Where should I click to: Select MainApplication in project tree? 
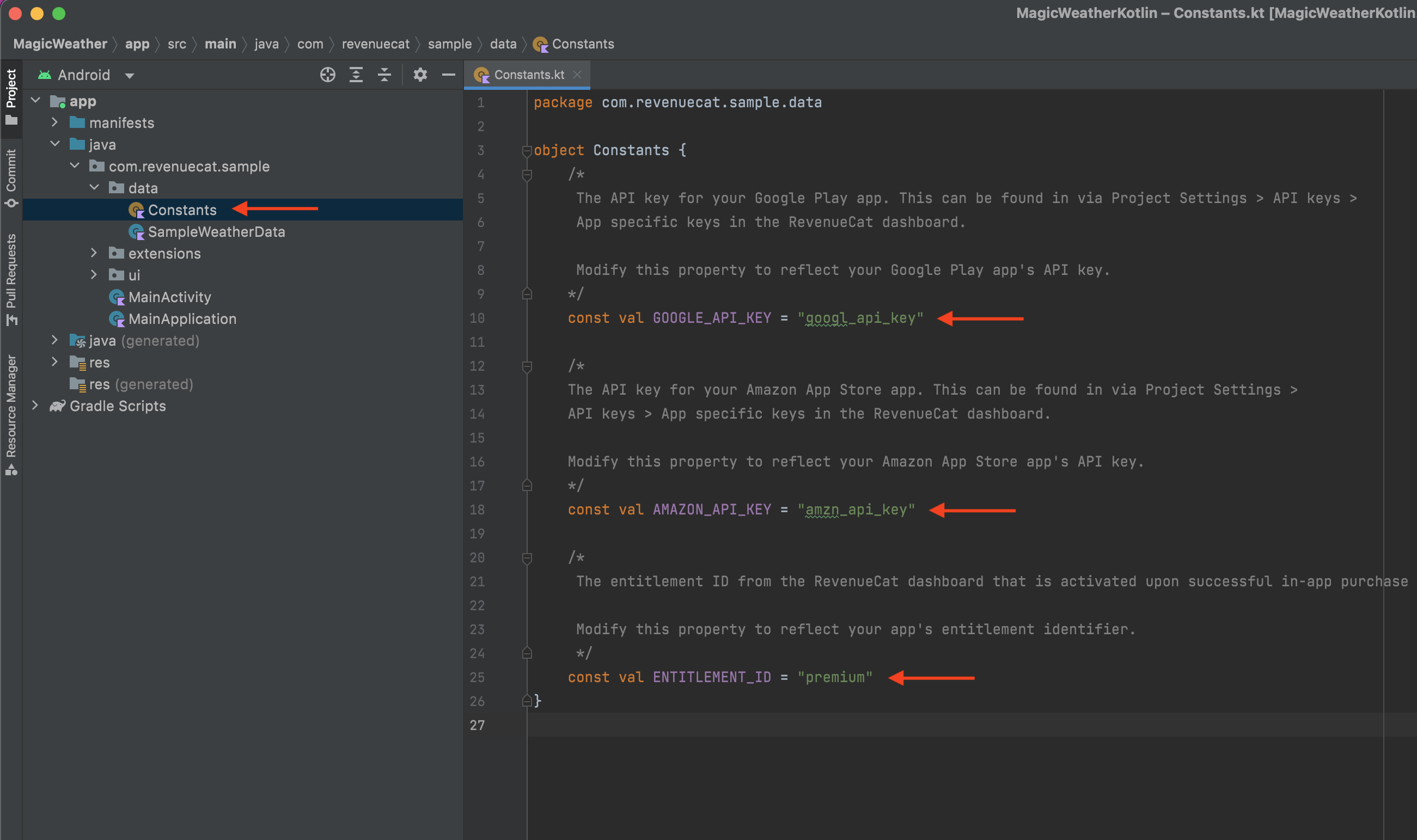tap(182, 318)
